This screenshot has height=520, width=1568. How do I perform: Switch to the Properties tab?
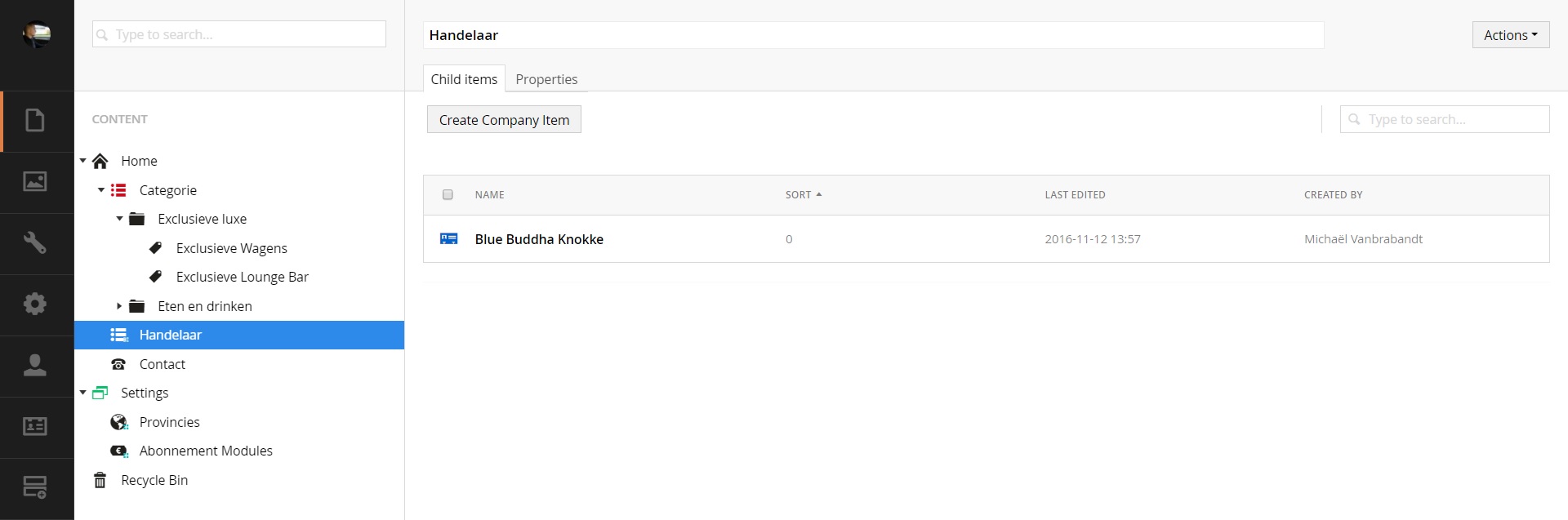pyautogui.click(x=546, y=79)
